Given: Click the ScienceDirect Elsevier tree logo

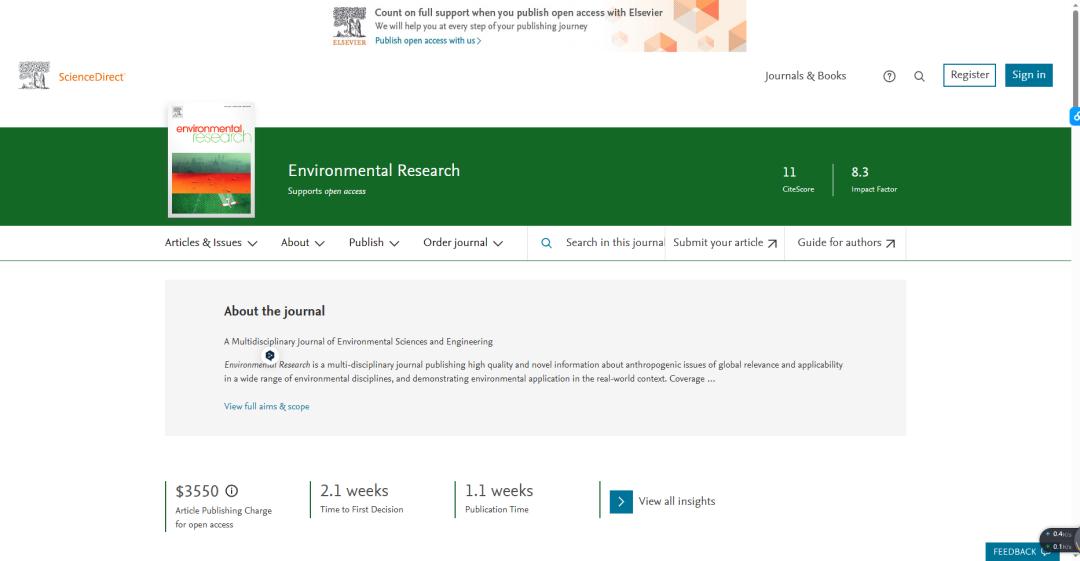Looking at the screenshot, I should pos(34,76).
